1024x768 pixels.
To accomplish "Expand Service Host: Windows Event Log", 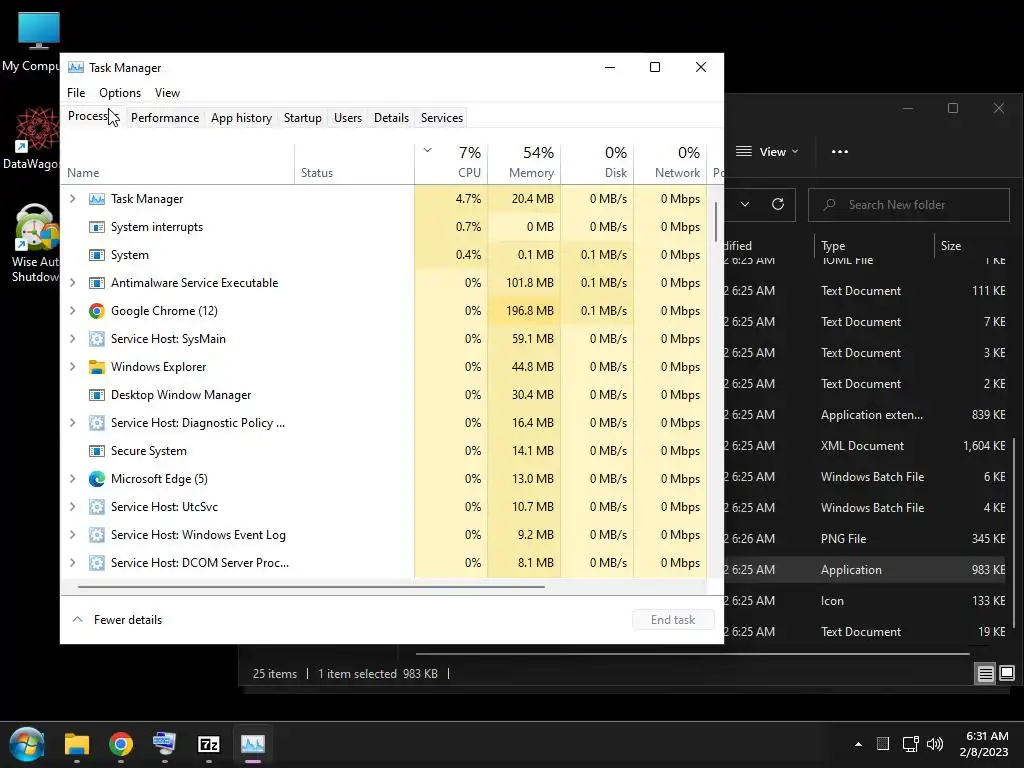I will pyautogui.click(x=72, y=535).
